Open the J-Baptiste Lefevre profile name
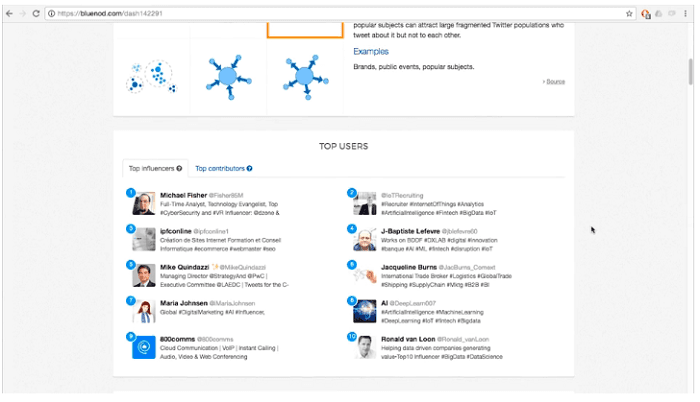 [x=410, y=231]
